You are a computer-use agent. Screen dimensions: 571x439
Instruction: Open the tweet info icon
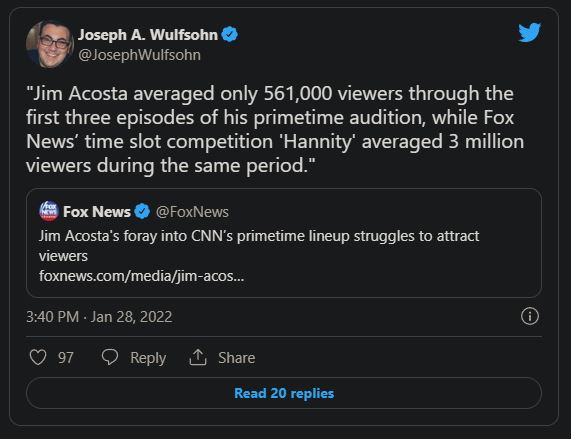[529, 316]
